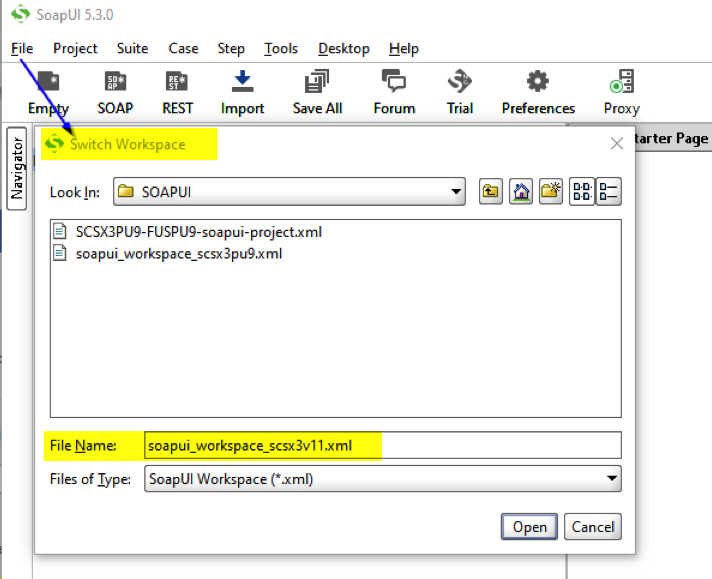Open the Help menu
Screen dimensions: 712x579
404,48
